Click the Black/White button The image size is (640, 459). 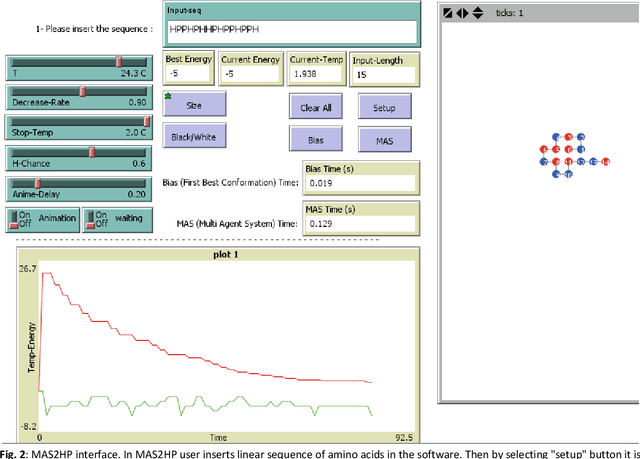click(195, 134)
